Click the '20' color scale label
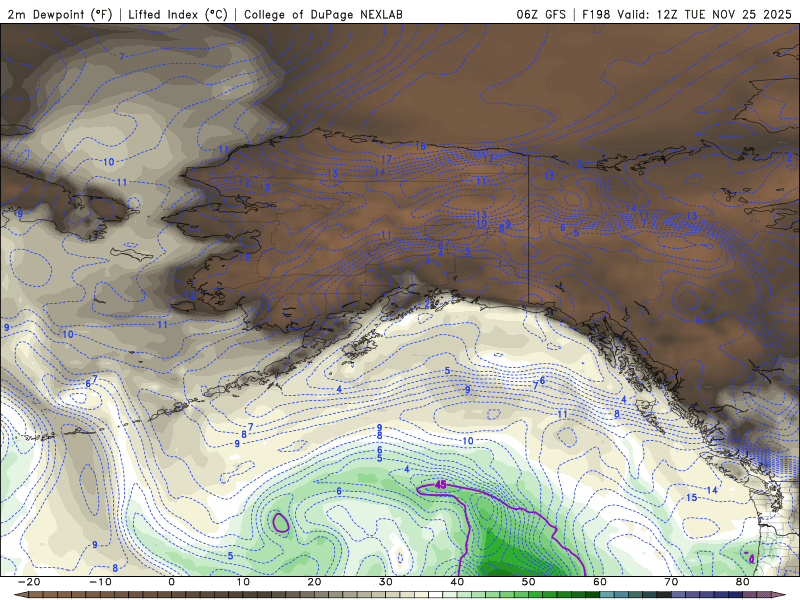The image size is (800, 600). click(314, 582)
